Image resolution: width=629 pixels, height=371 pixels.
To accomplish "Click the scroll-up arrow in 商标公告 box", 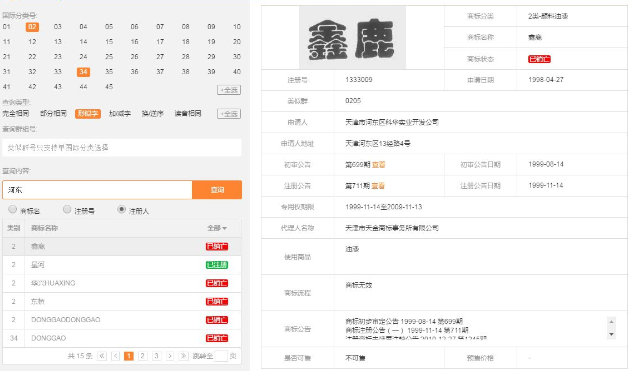I will 611,322.
